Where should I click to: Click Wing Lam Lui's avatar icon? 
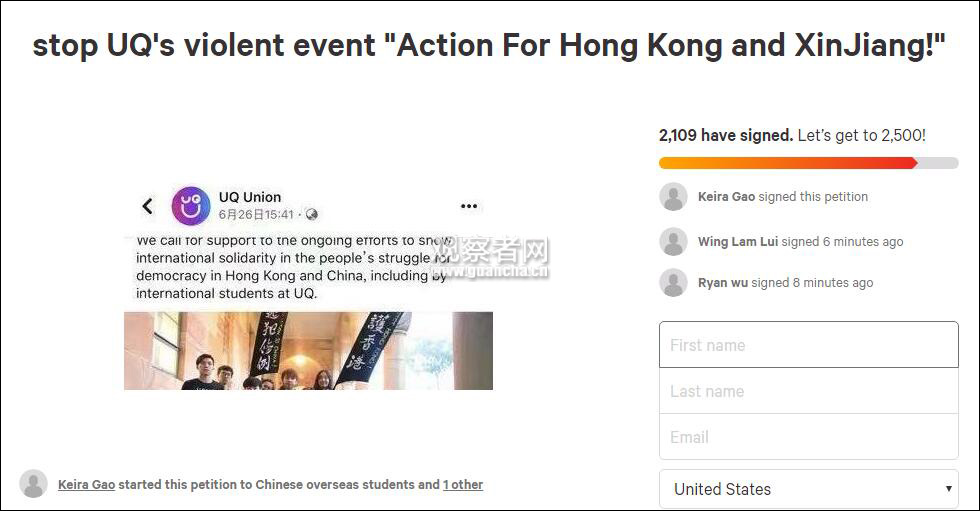(x=673, y=242)
